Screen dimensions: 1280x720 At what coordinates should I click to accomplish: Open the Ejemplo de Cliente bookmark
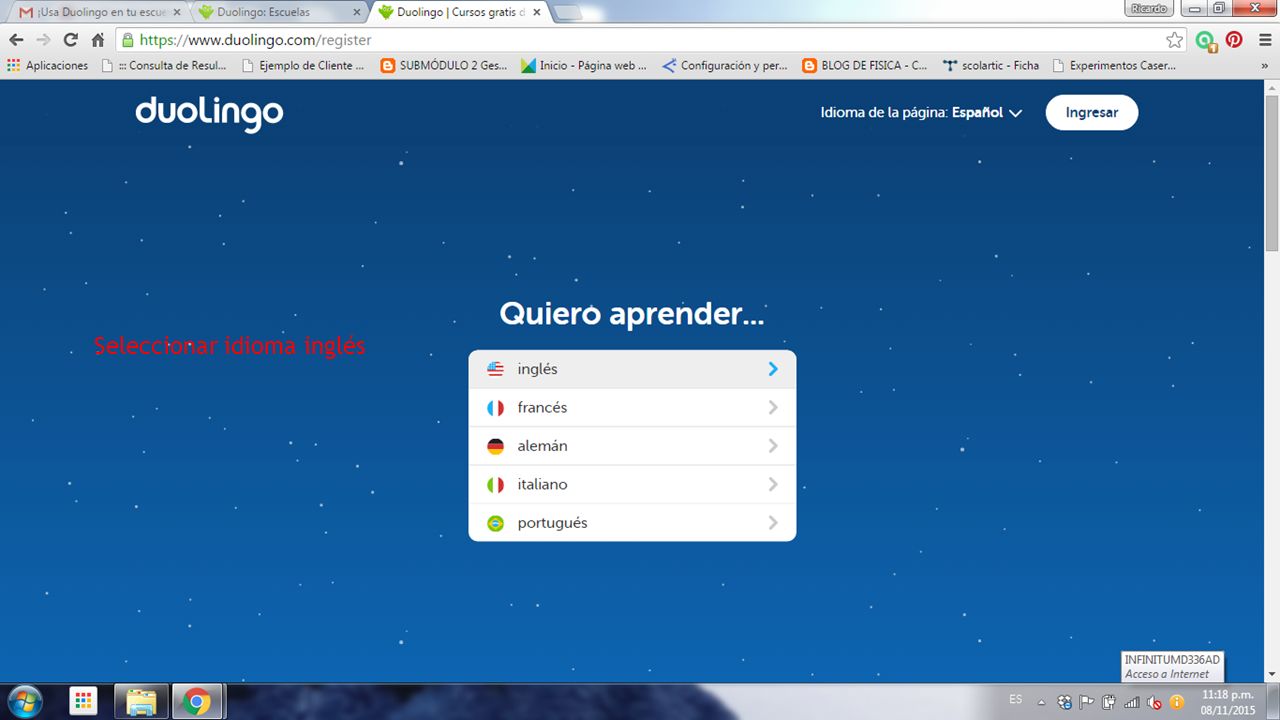303,65
